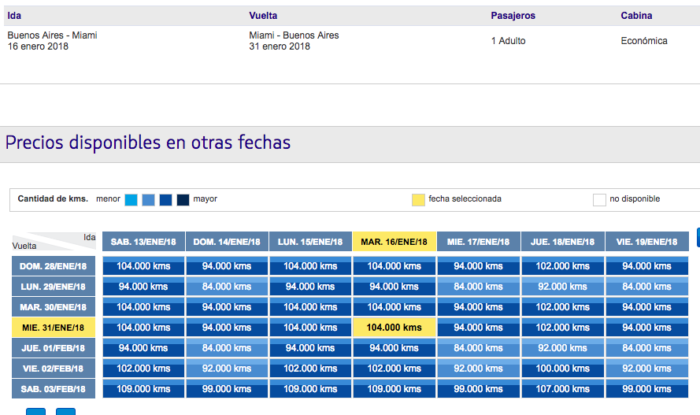
Task: Click the LUN. 15/ENE/18 column header
Action: 310,242
